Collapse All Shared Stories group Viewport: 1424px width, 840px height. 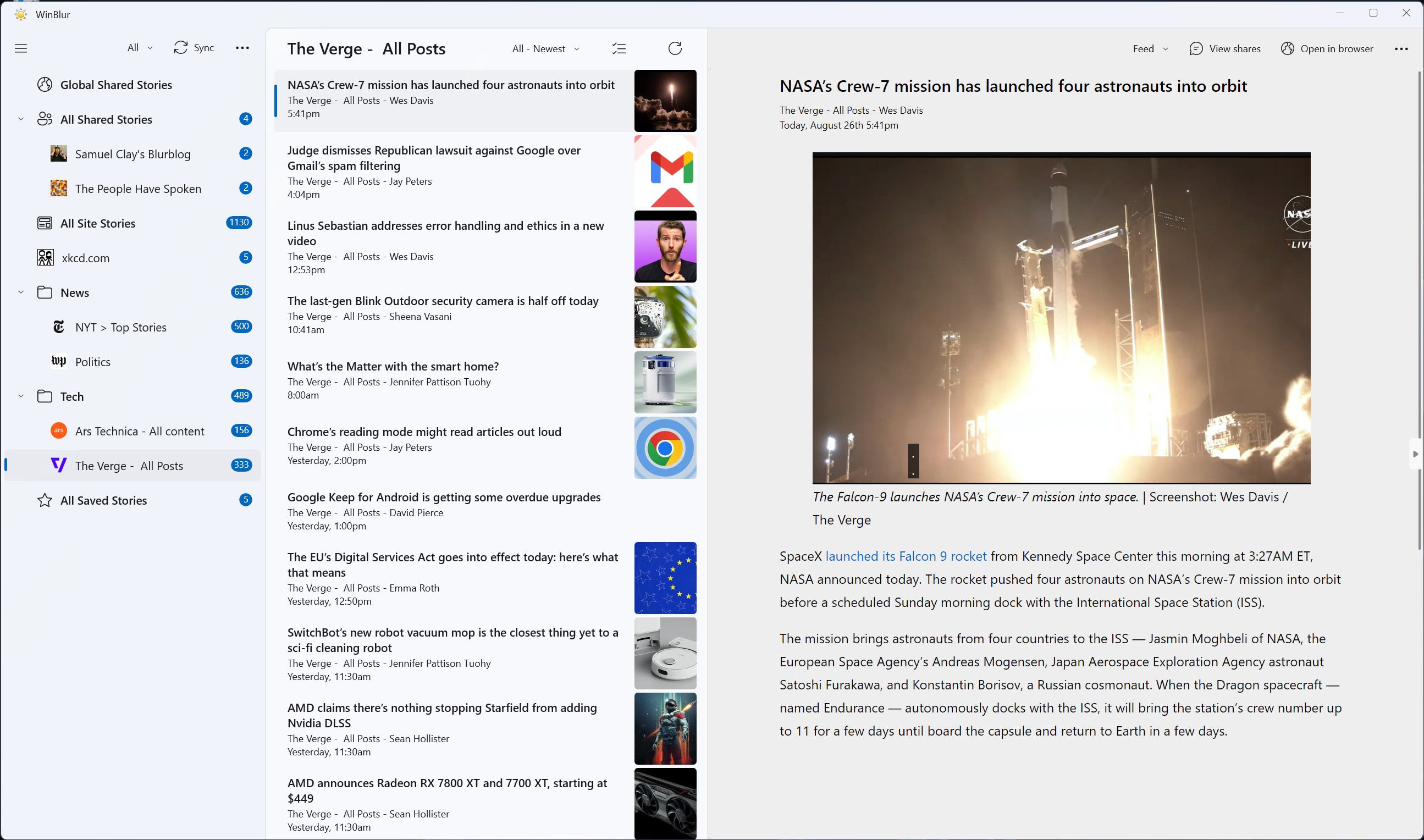pyautogui.click(x=21, y=119)
